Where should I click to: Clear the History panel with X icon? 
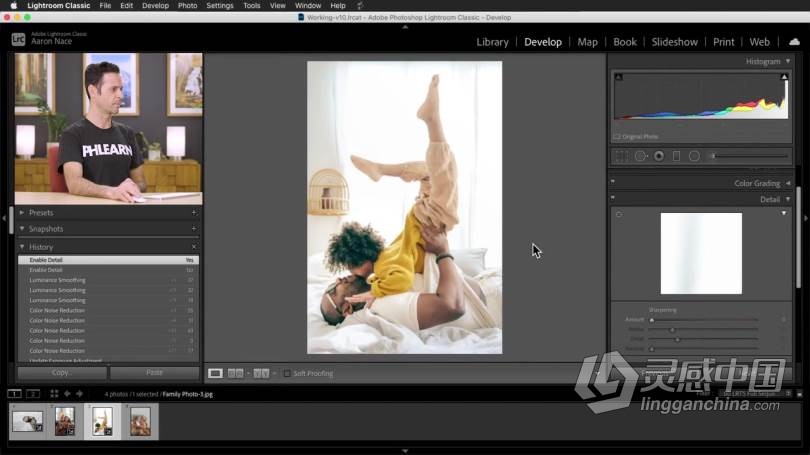[194, 247]
